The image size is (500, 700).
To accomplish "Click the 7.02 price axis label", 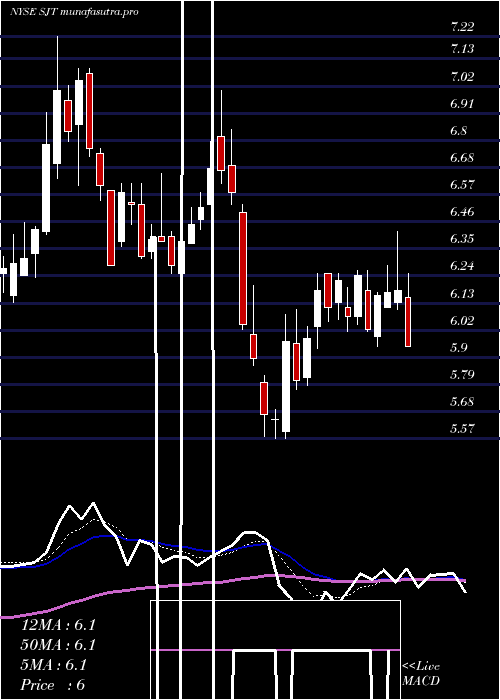I will 462,77.
